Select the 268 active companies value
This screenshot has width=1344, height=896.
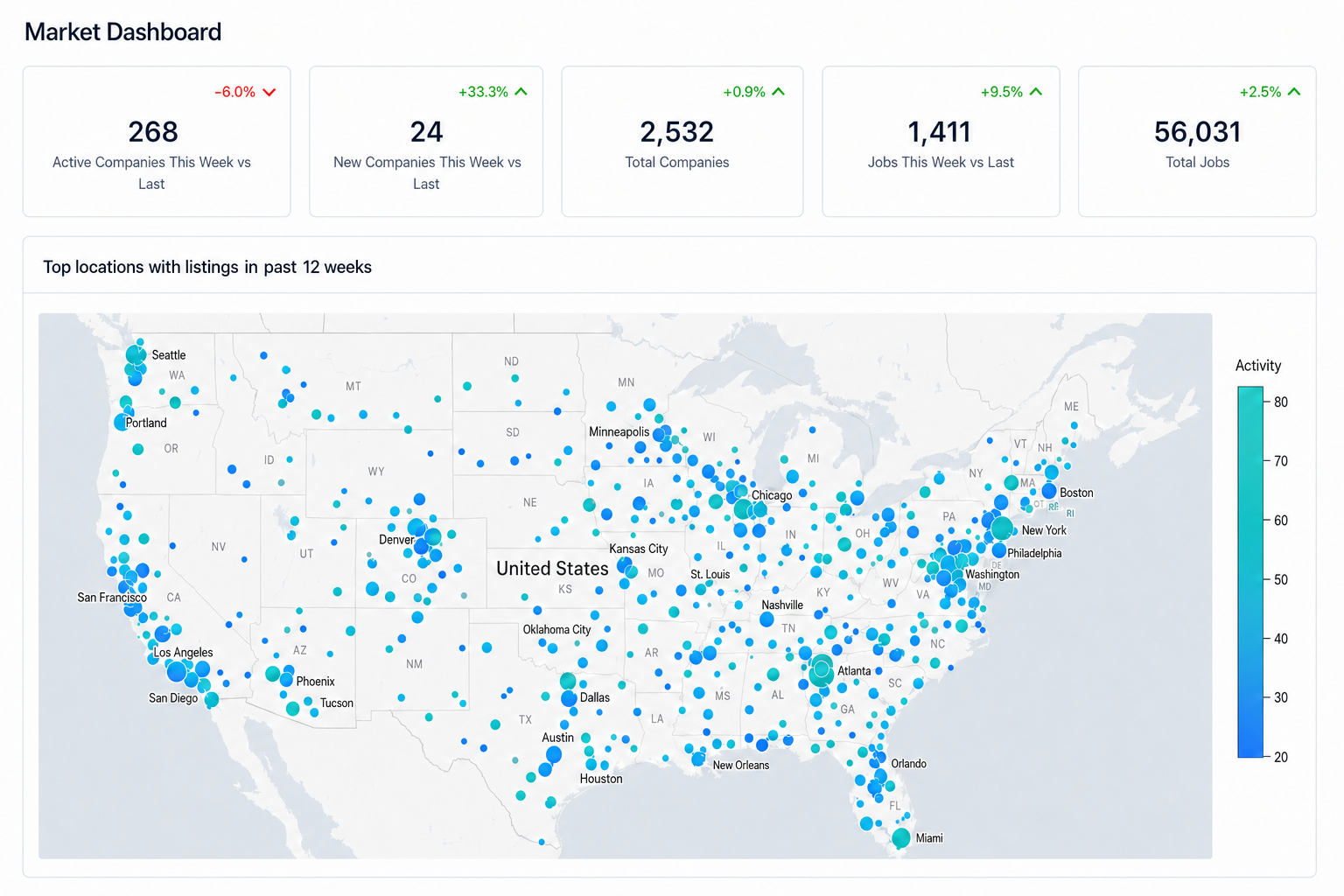tap(153, 132)
